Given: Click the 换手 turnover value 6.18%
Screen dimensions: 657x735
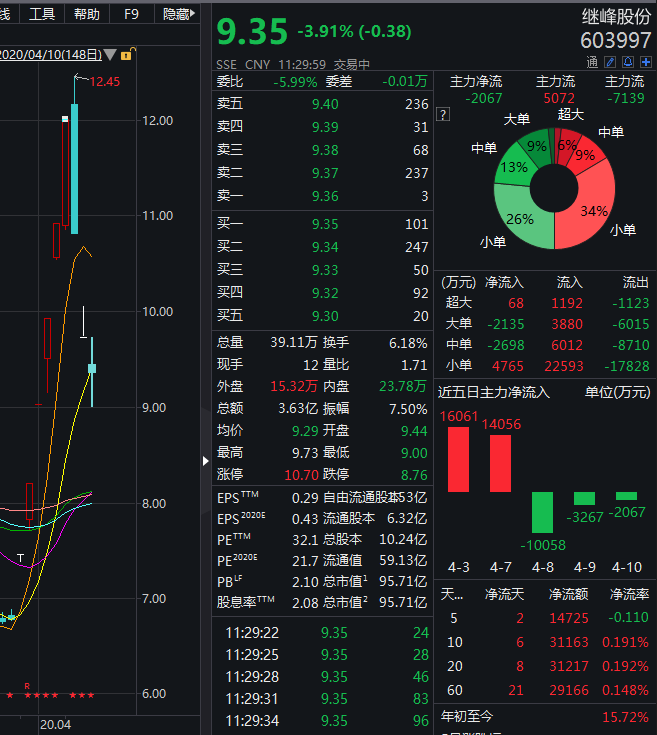Looking at the screenshot, I should [408, 343].
